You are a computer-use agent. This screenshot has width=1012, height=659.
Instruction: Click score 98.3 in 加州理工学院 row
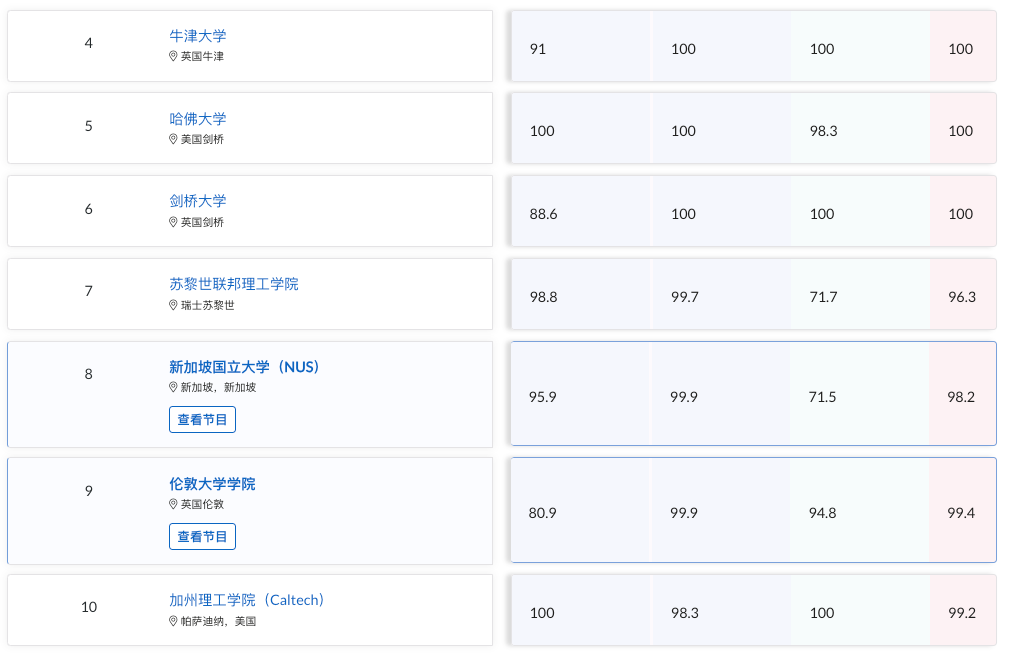tap(685, 613)
